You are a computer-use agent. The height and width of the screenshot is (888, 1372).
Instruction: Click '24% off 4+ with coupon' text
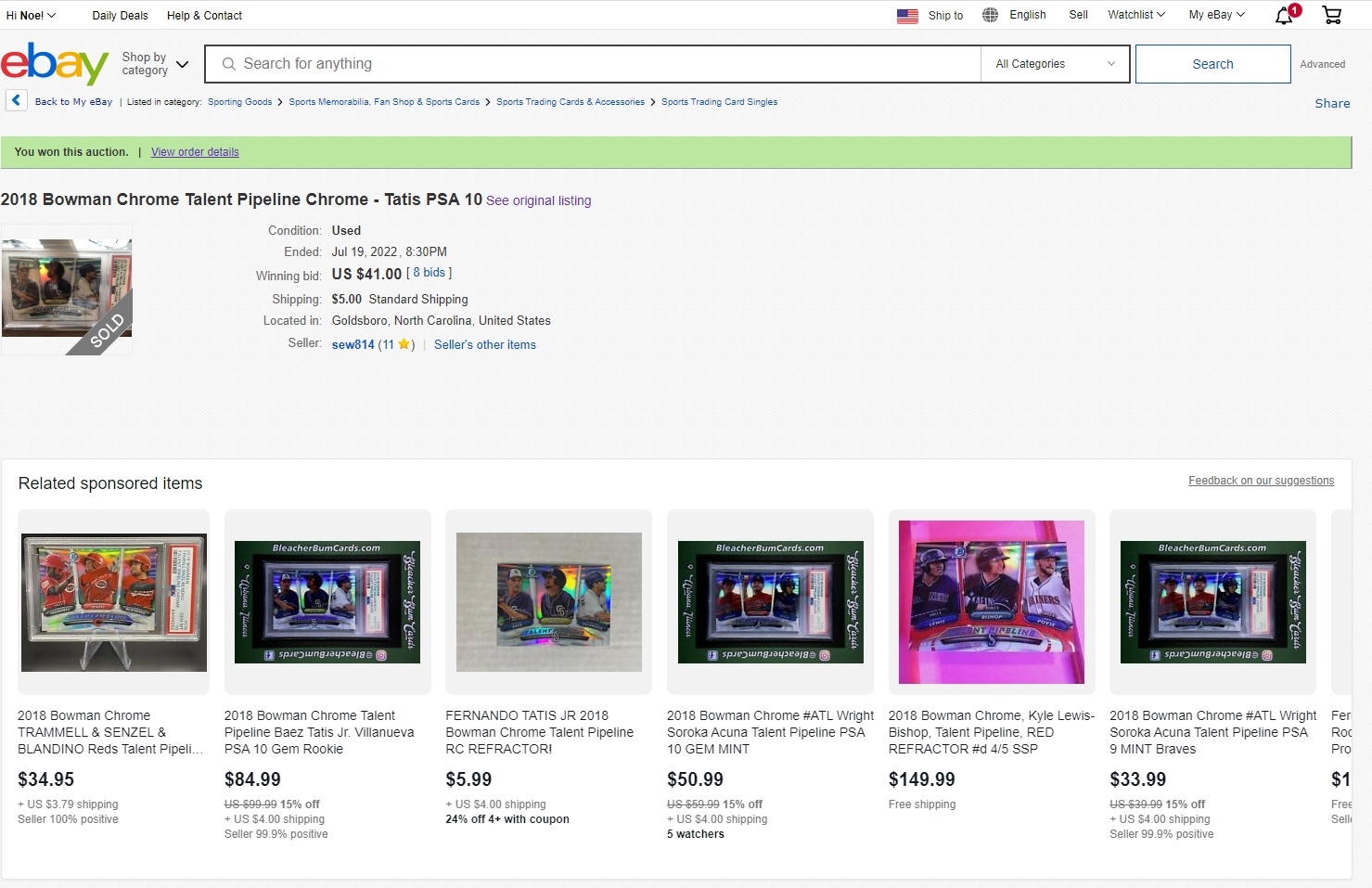point(507,819)
